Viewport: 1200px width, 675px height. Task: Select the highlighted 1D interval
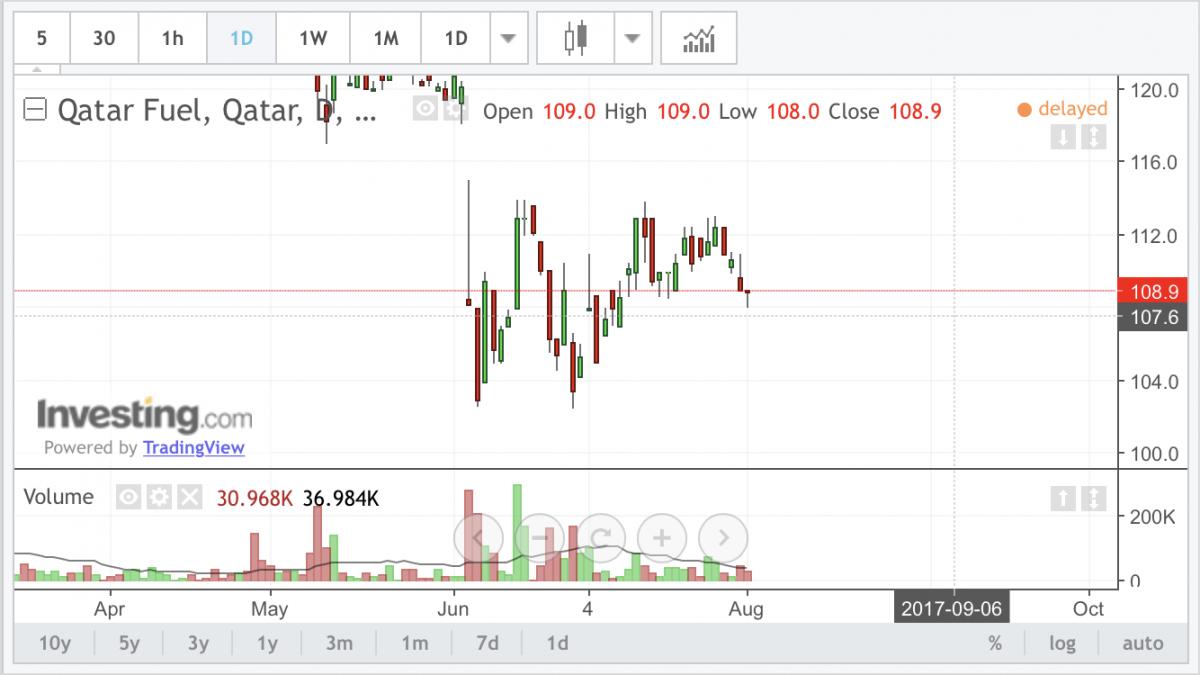[241, 39]
